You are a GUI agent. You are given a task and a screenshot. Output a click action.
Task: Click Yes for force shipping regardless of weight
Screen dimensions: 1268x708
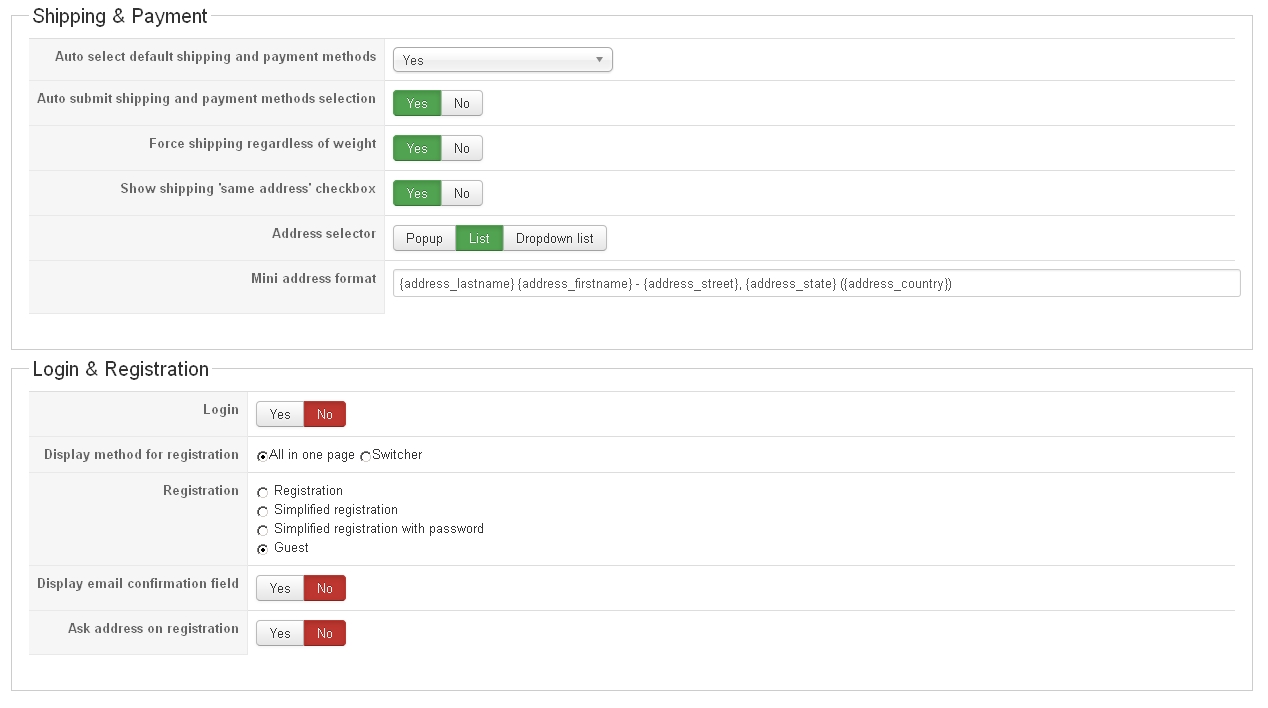[x=417, y=149]
